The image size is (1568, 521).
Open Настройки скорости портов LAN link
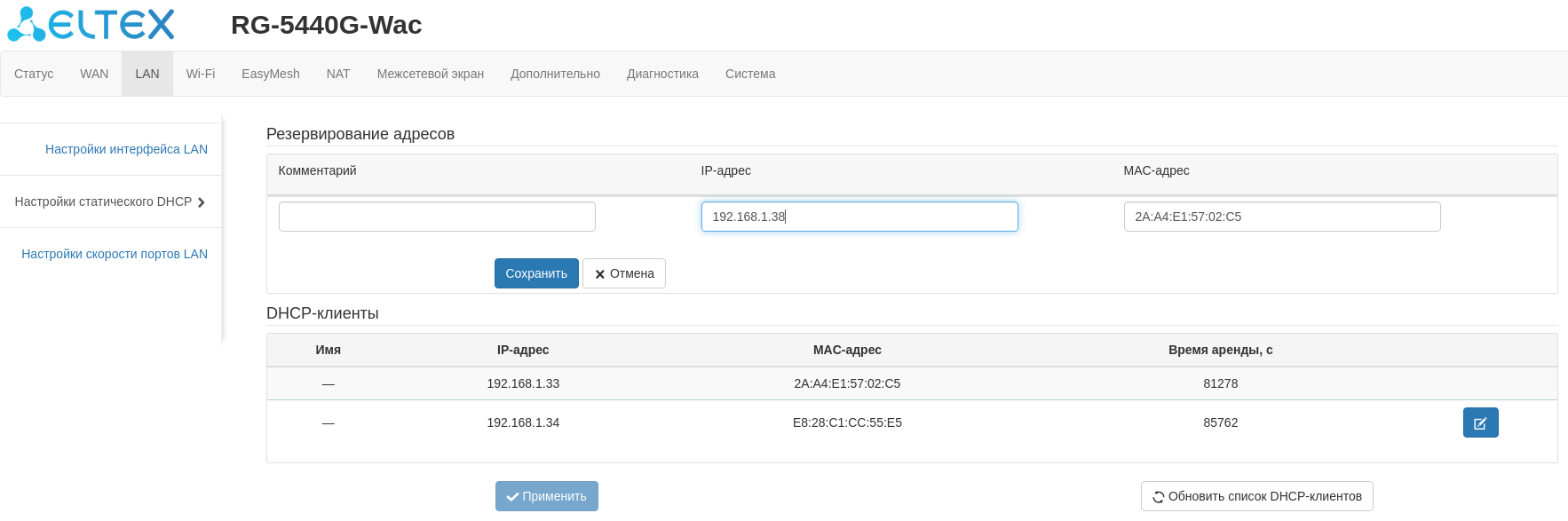(x=115, y=254)
